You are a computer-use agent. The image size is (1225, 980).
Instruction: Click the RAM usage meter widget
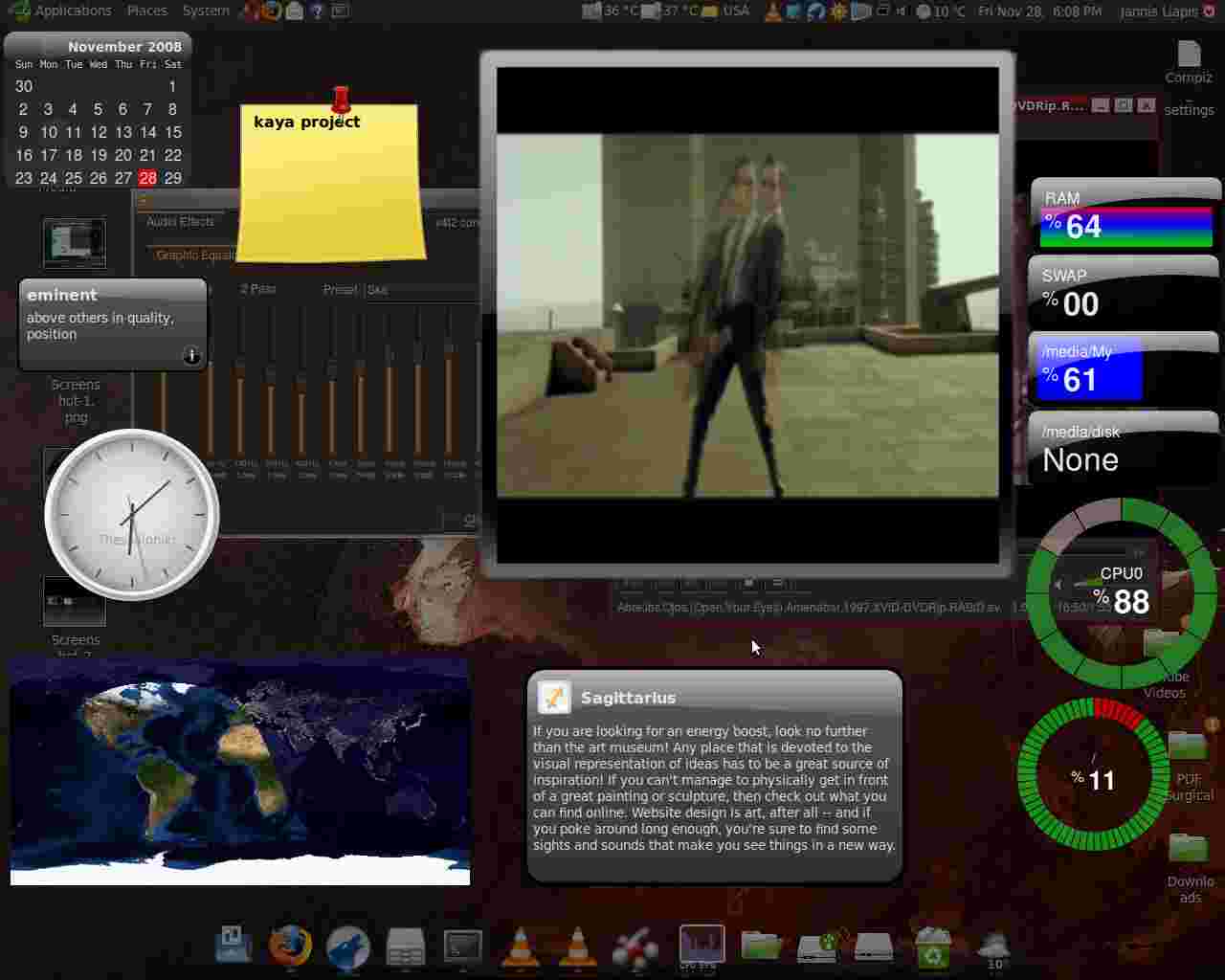tap(1125, 216)
